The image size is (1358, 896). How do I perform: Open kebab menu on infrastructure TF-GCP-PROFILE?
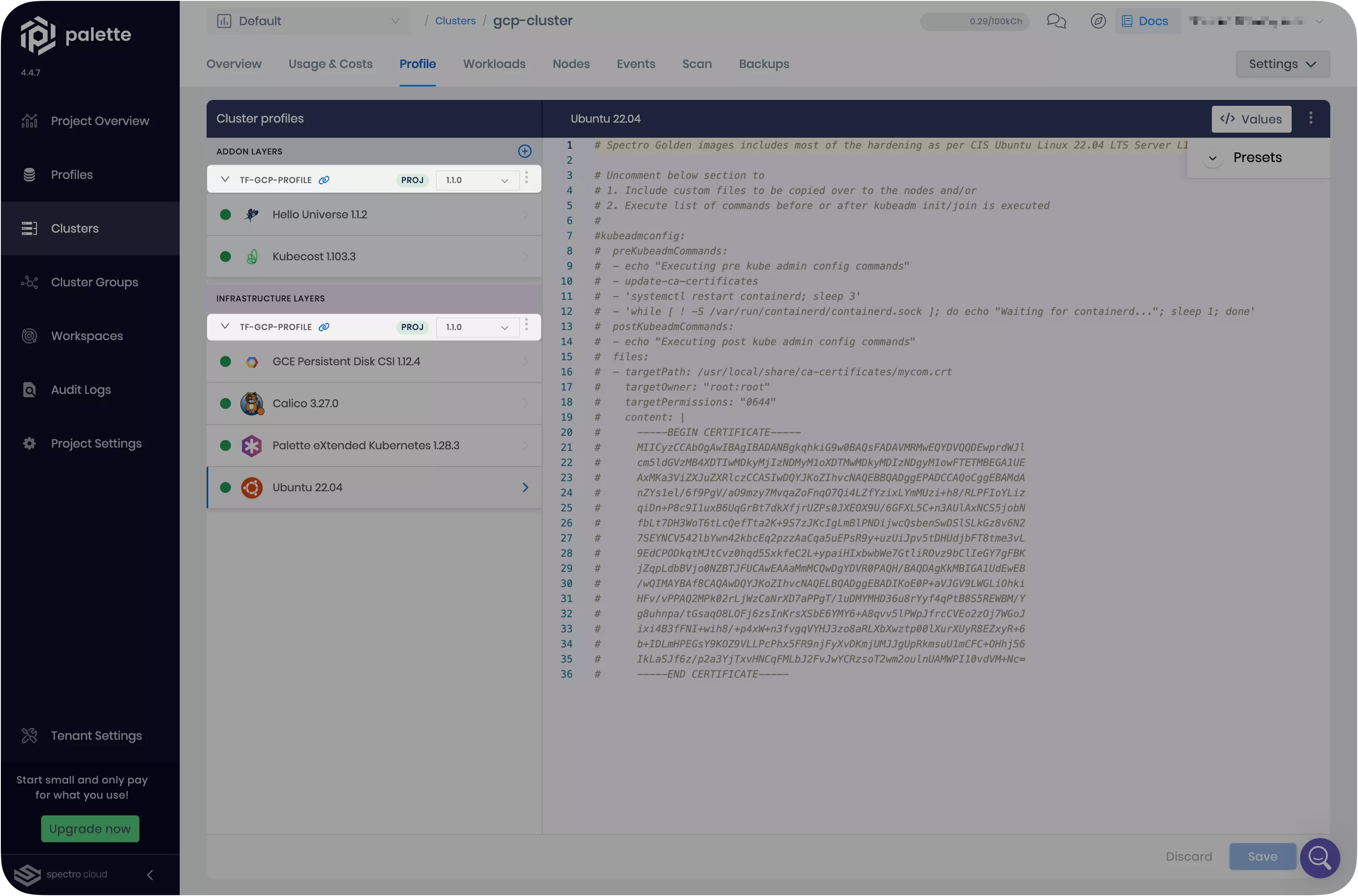(526, 324)
